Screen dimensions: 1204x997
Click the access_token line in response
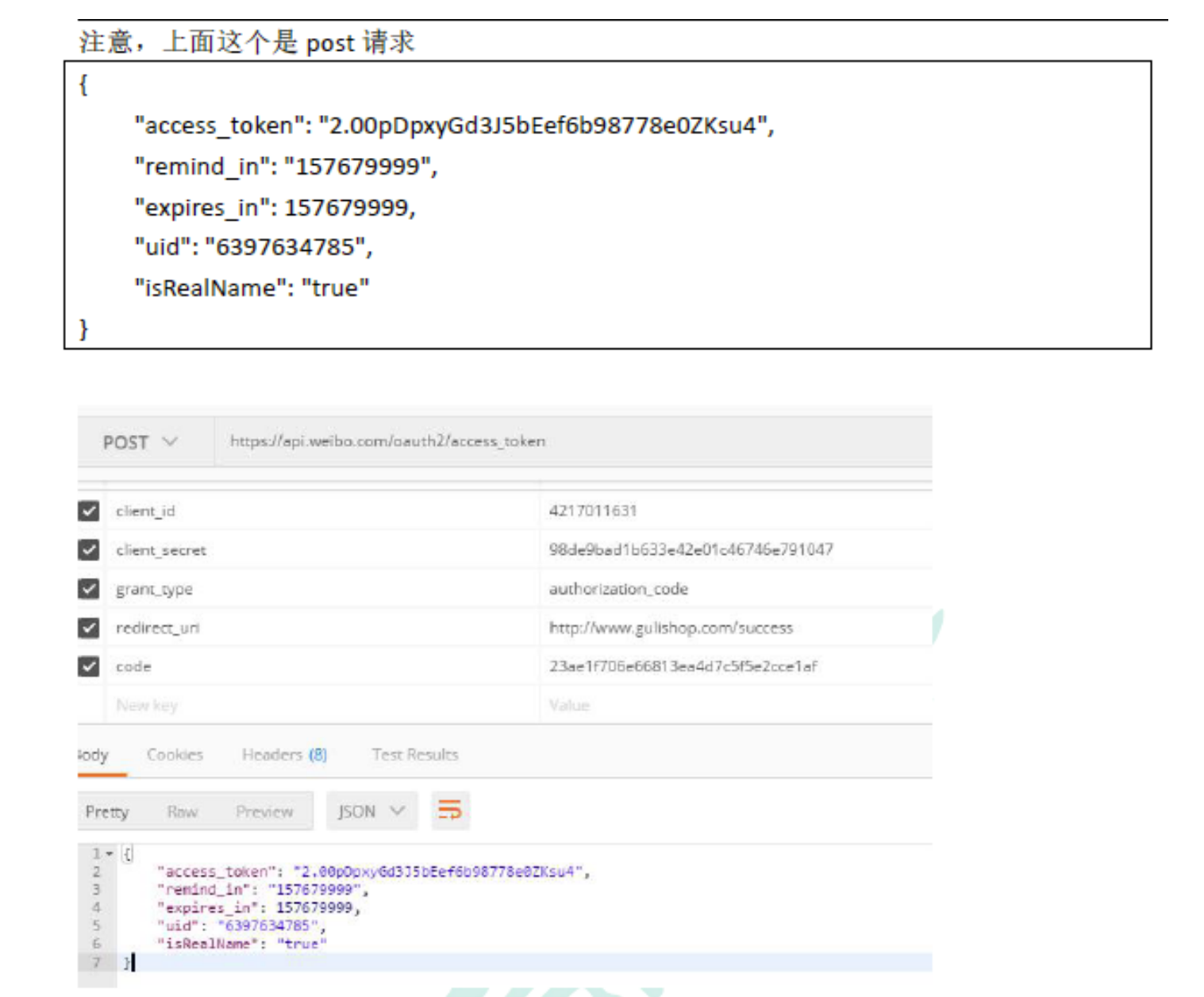click(374, 872)
